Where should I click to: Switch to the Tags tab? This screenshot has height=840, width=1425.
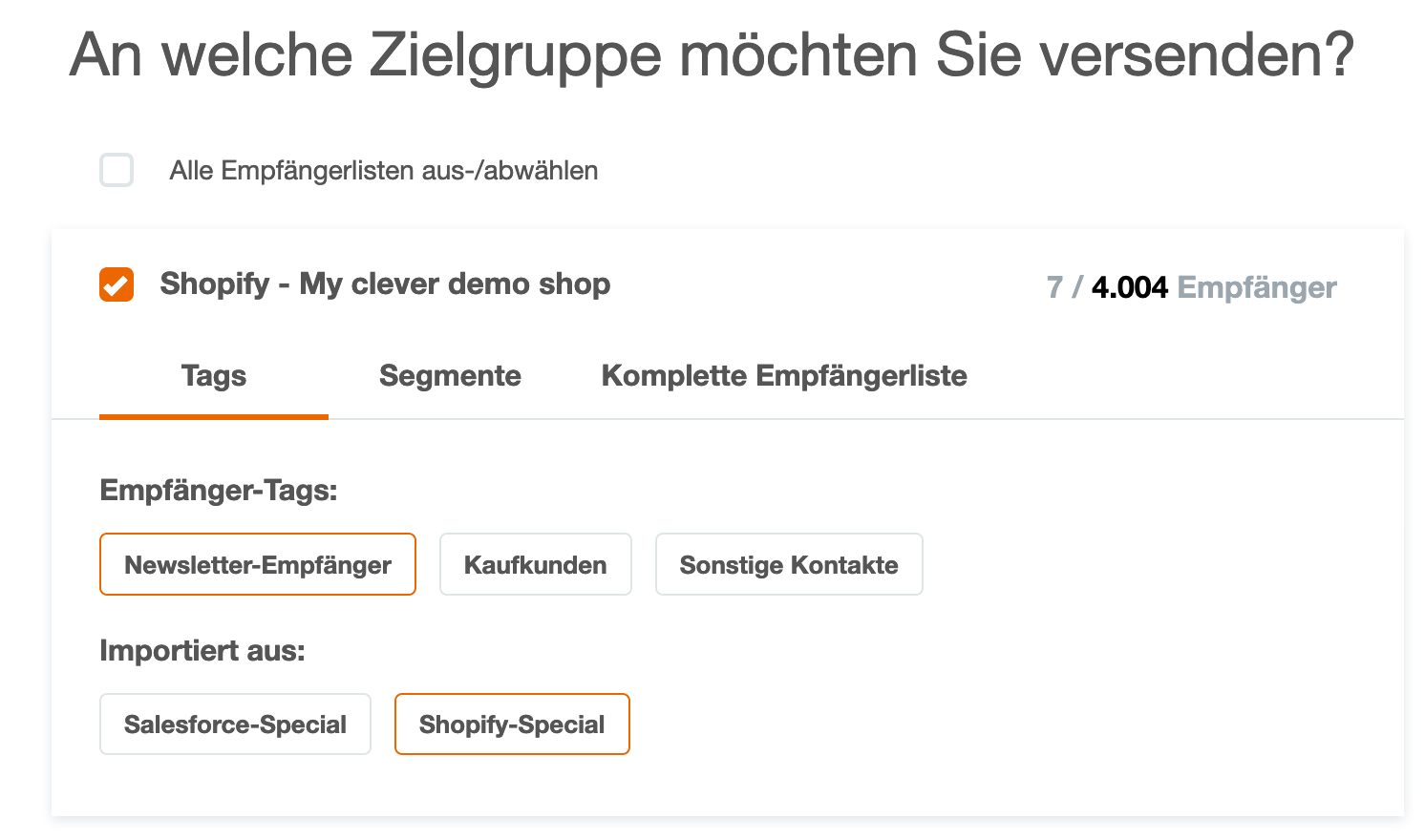point(214,376)
